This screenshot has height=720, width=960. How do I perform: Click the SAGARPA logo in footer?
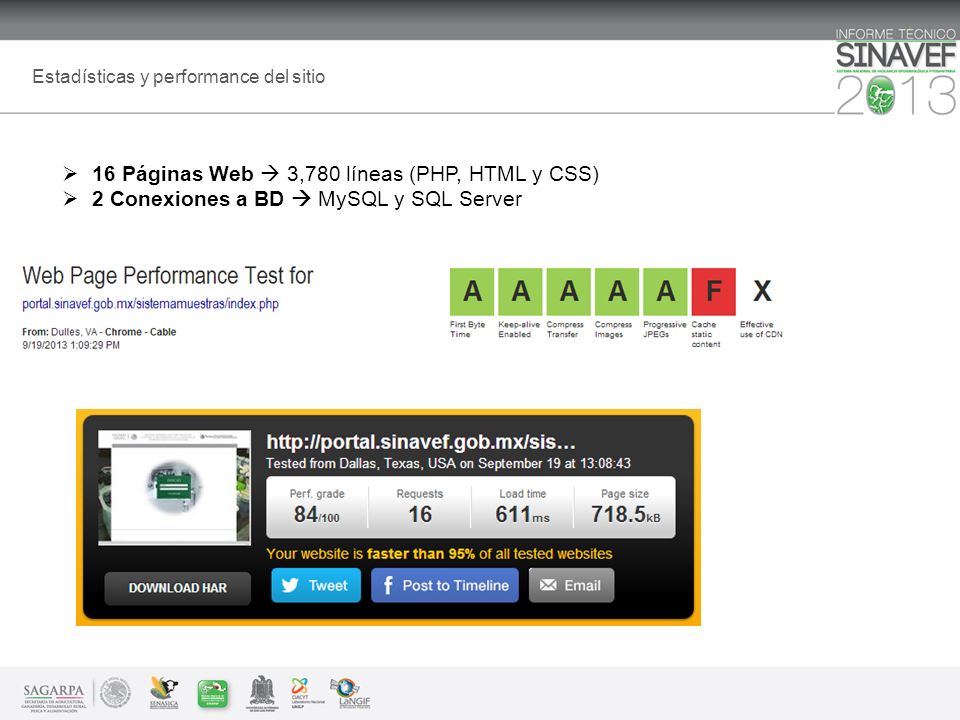click(54, 697)
